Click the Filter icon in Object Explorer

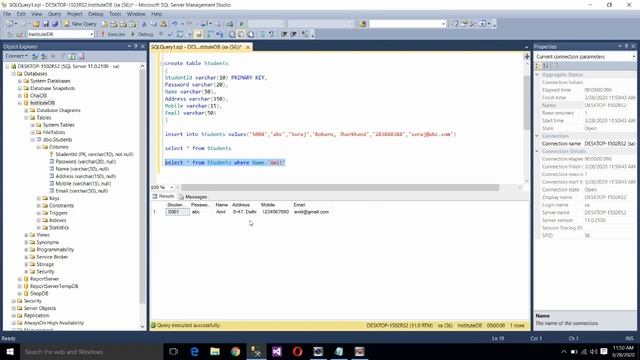click(62, 56)
